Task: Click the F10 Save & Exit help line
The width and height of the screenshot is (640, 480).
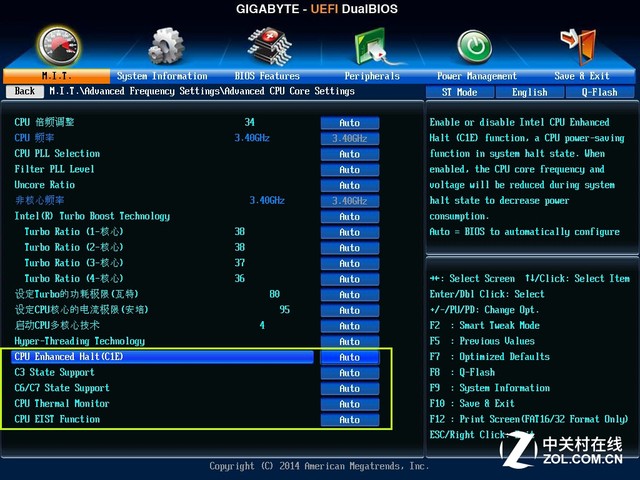Action: [472, 403]
